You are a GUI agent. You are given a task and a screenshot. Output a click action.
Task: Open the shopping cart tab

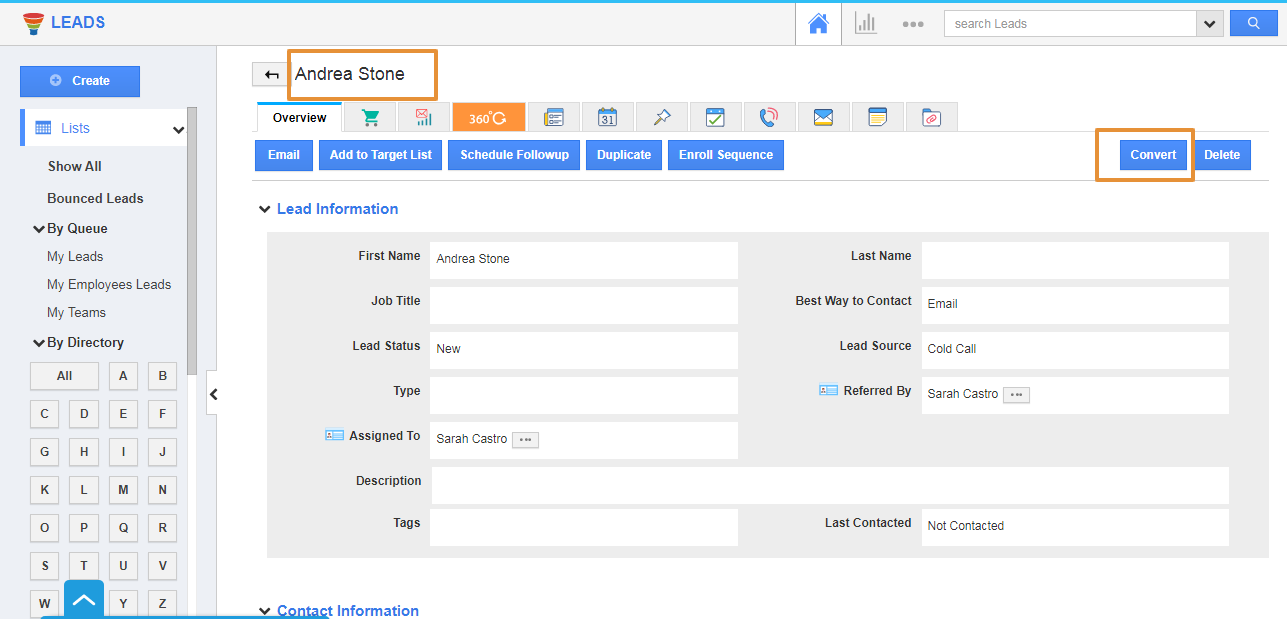pos(370,118)
